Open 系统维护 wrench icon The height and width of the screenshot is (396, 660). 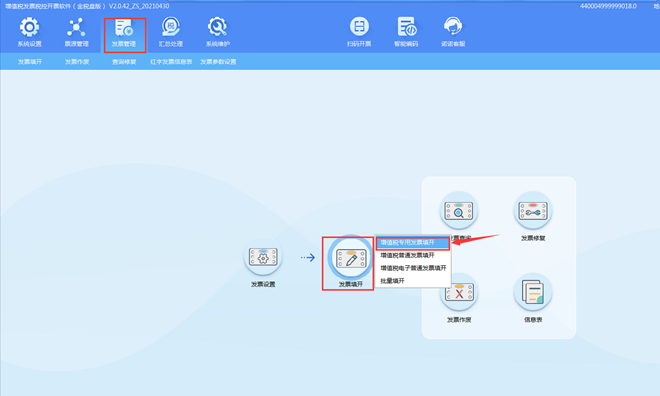(x=218, y=27)
